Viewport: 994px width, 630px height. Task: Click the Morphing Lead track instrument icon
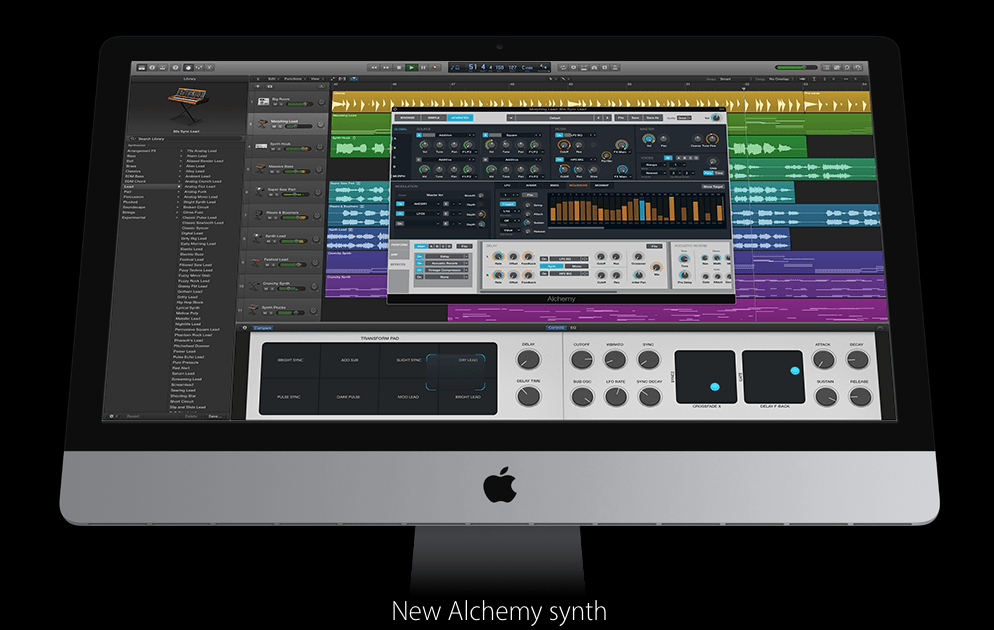coord(261,123)
